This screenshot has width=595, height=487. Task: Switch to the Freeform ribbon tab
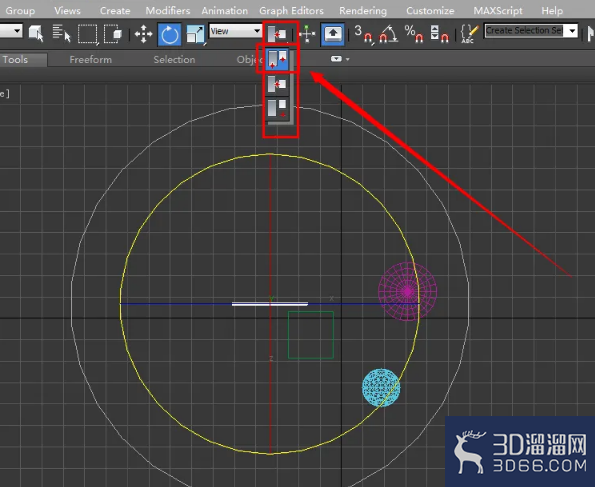point(91,60)
